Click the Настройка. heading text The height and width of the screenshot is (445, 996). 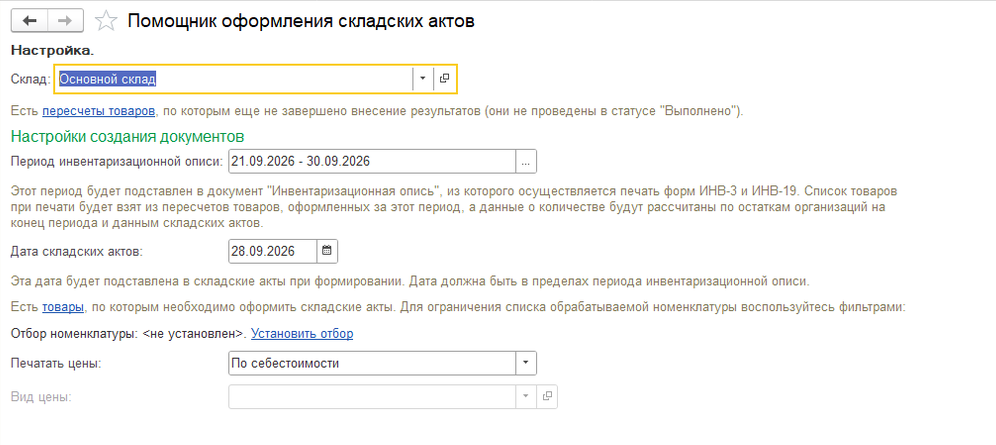click(53, 50)
